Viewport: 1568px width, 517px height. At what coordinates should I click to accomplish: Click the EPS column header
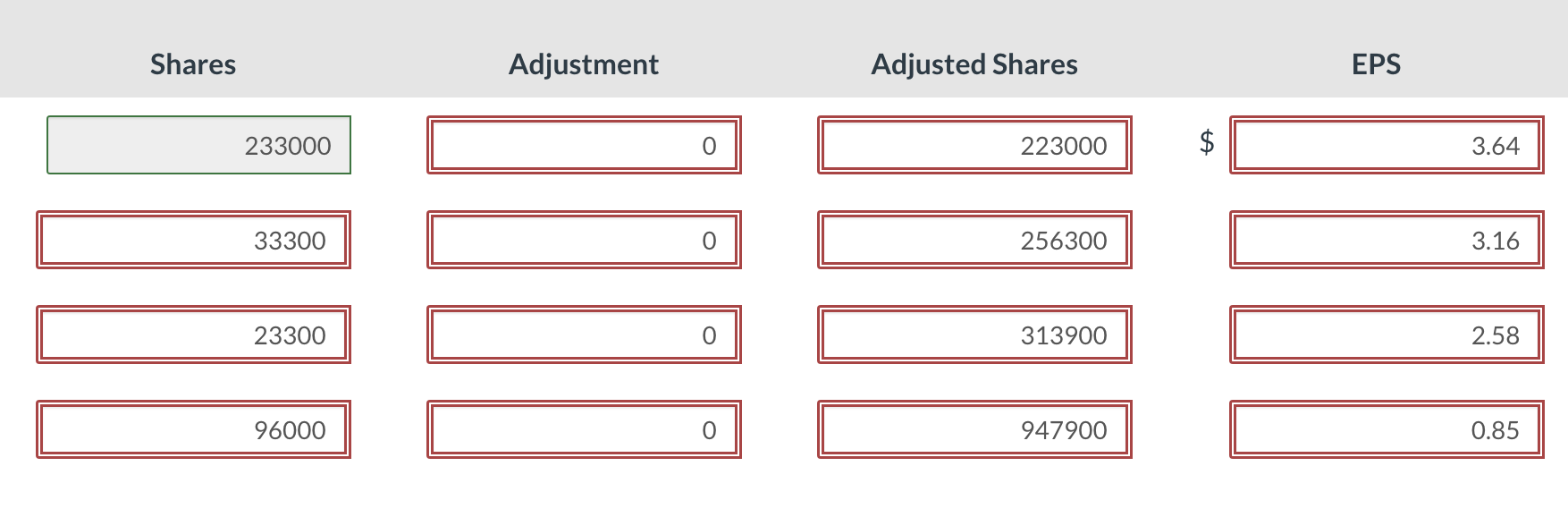[1376, 64]
